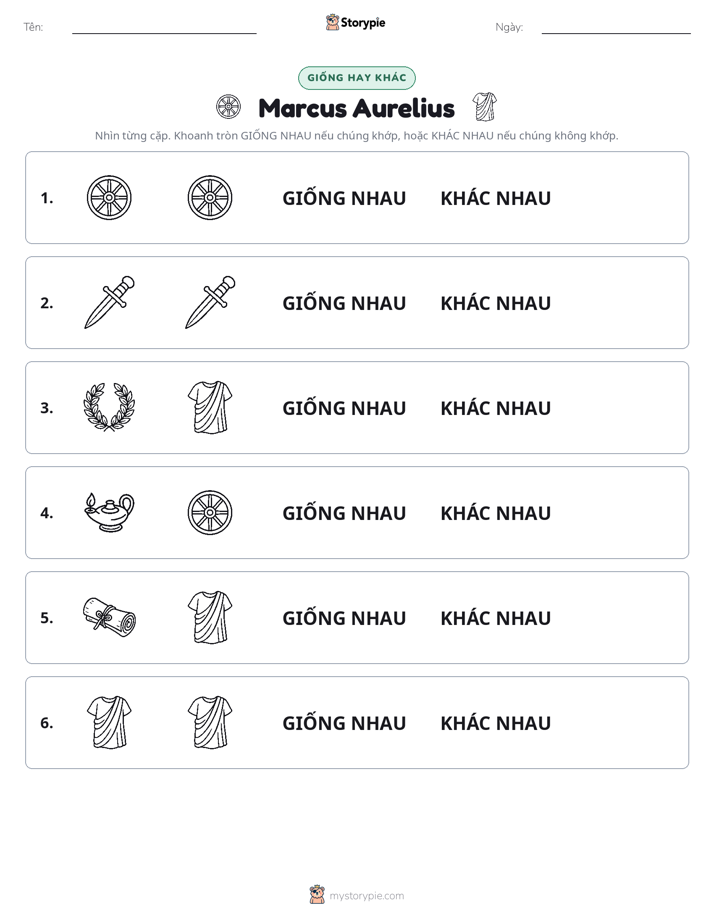Open the mystorypie.com footer link
Screen dimensions: 714x924
366,896
